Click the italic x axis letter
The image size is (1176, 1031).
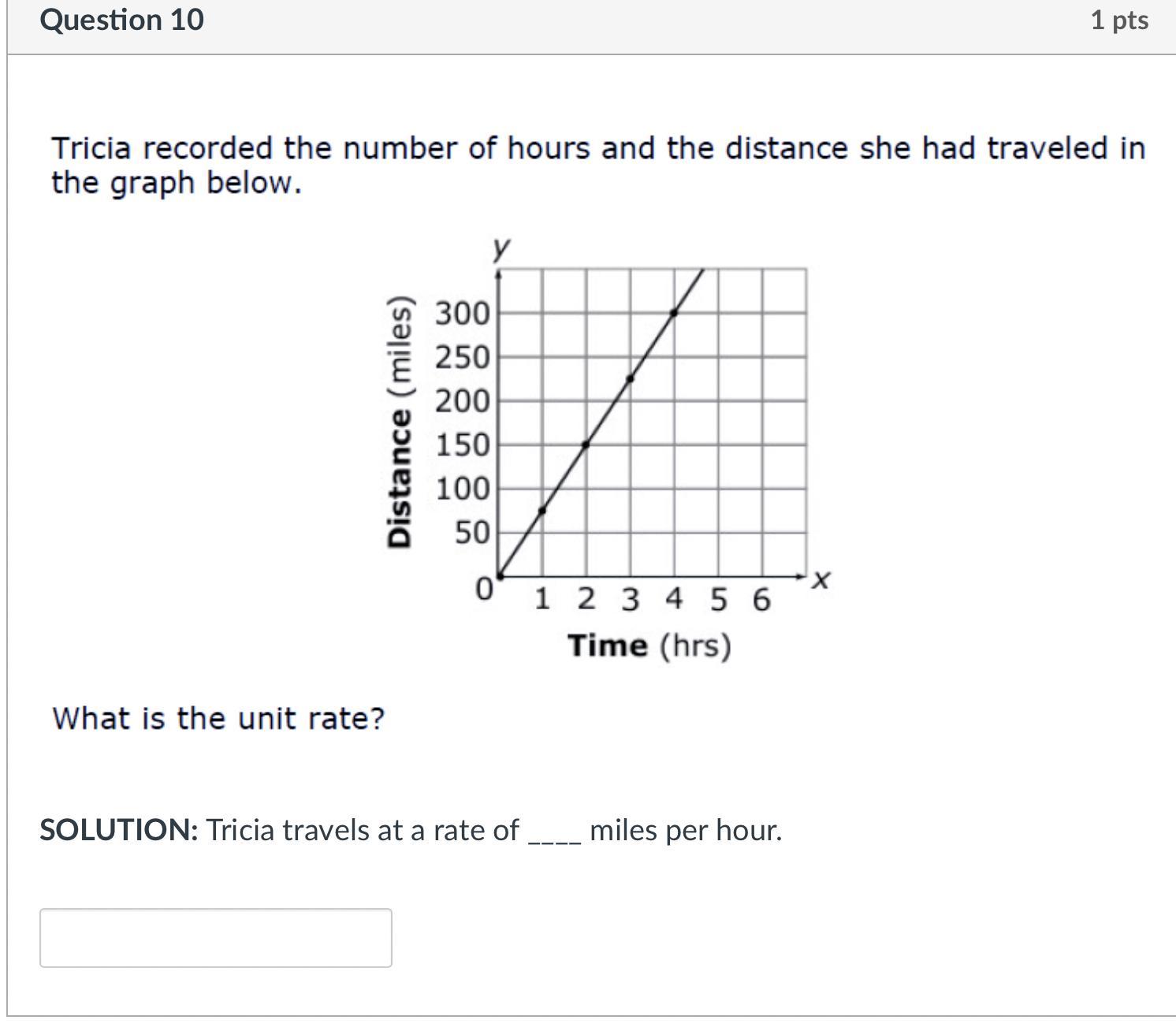(x=821, y=581)
